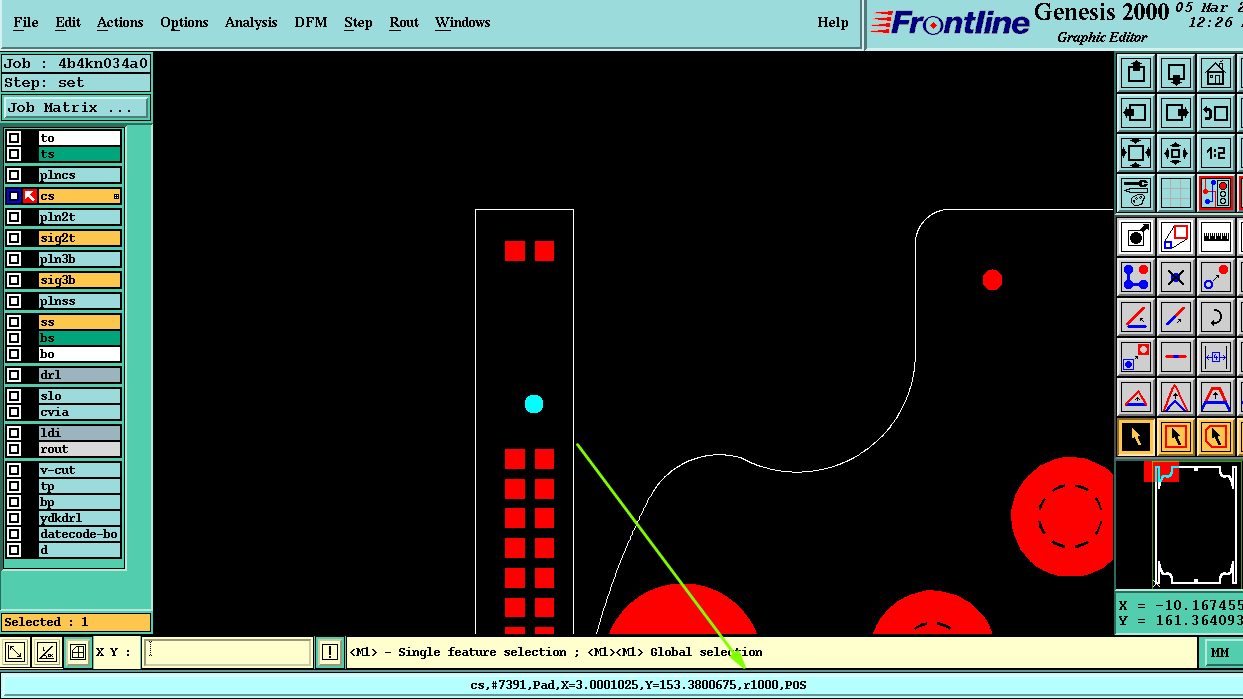Click the 'cs,#7391,Pad' feature info text
Screen dimensions: 1243x699
pyautogui.click(x=513, y=686)
